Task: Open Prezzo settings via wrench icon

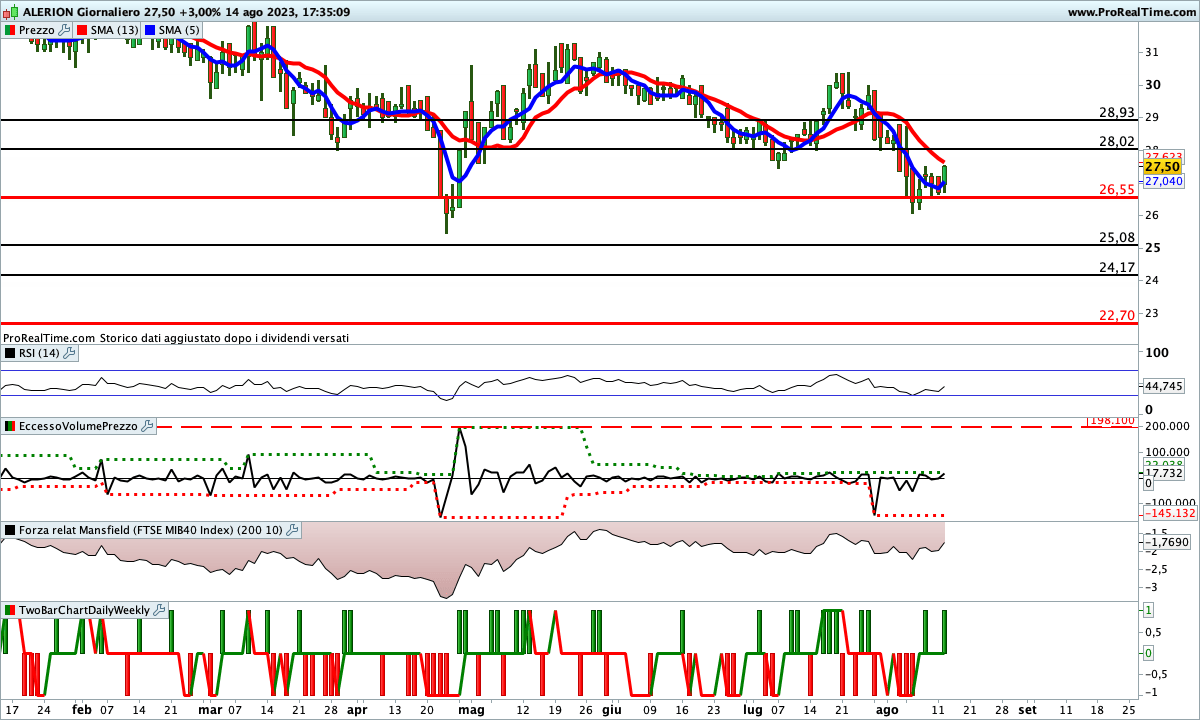Action: (65, 30)
